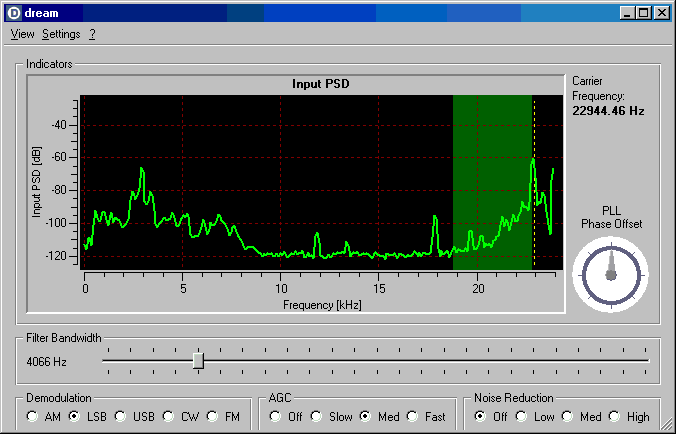676x434 pixels.
Task: Click the window resize grip corner
Action: [x=668, y=426]
